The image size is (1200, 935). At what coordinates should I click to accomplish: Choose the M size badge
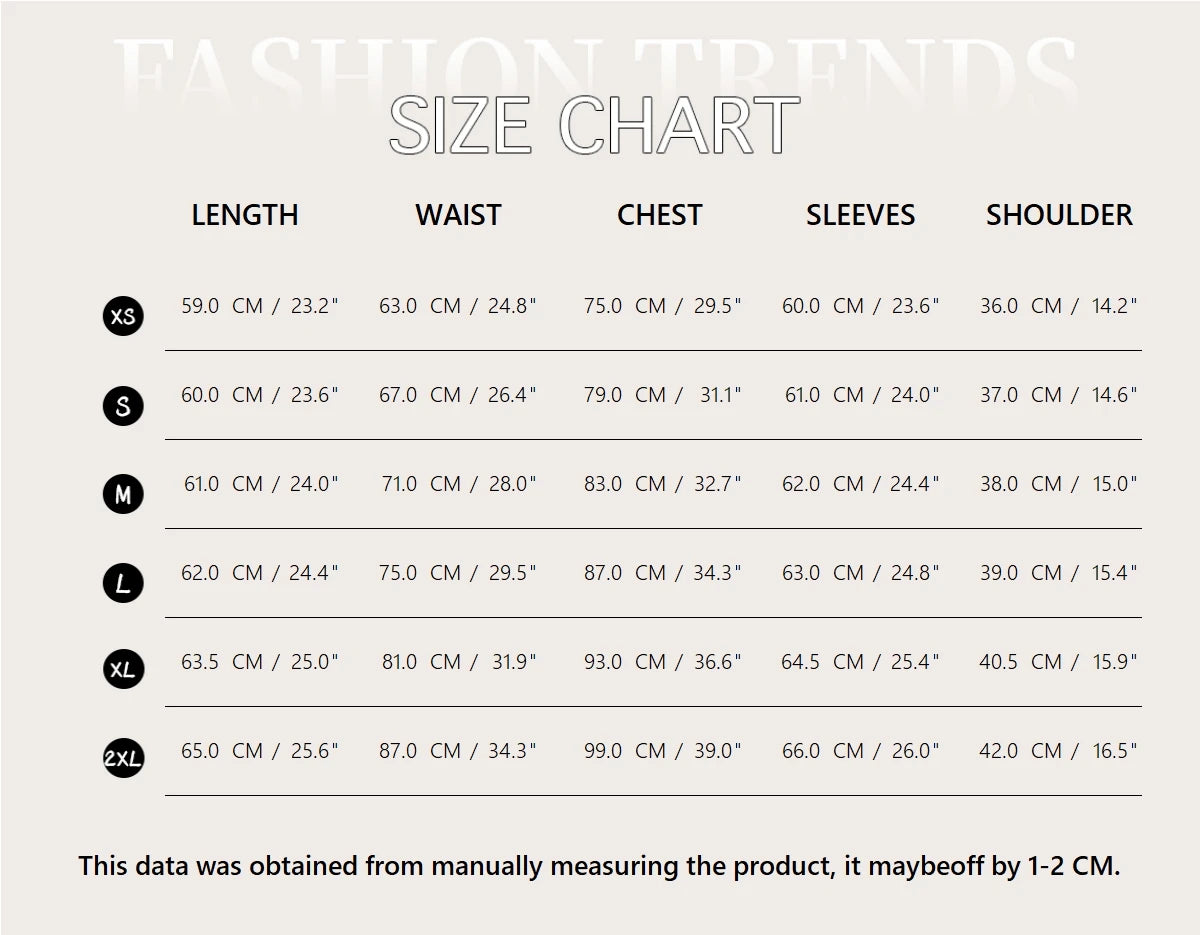(123, 494)
